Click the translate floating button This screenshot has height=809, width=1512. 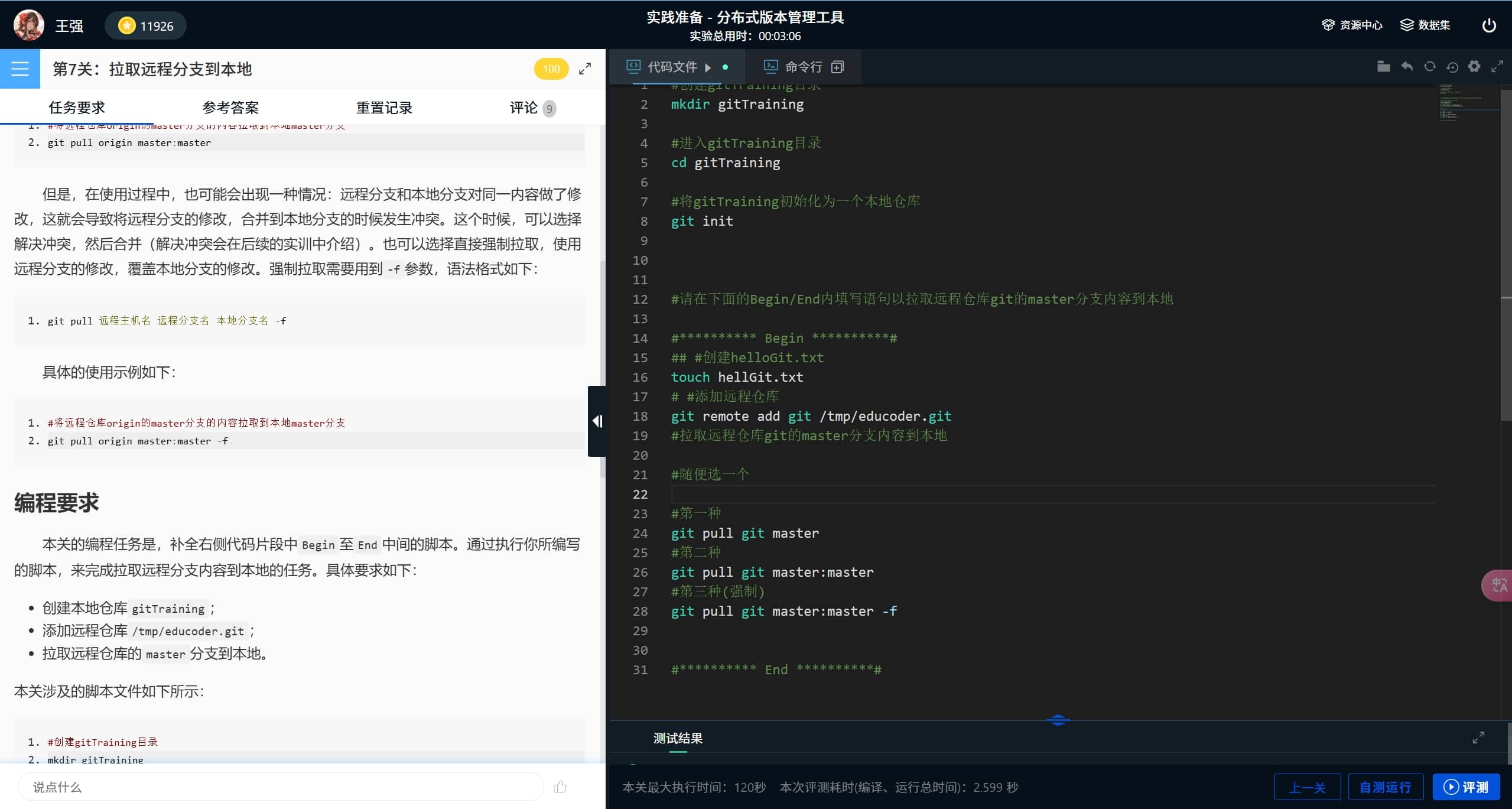pos(1497,585)
